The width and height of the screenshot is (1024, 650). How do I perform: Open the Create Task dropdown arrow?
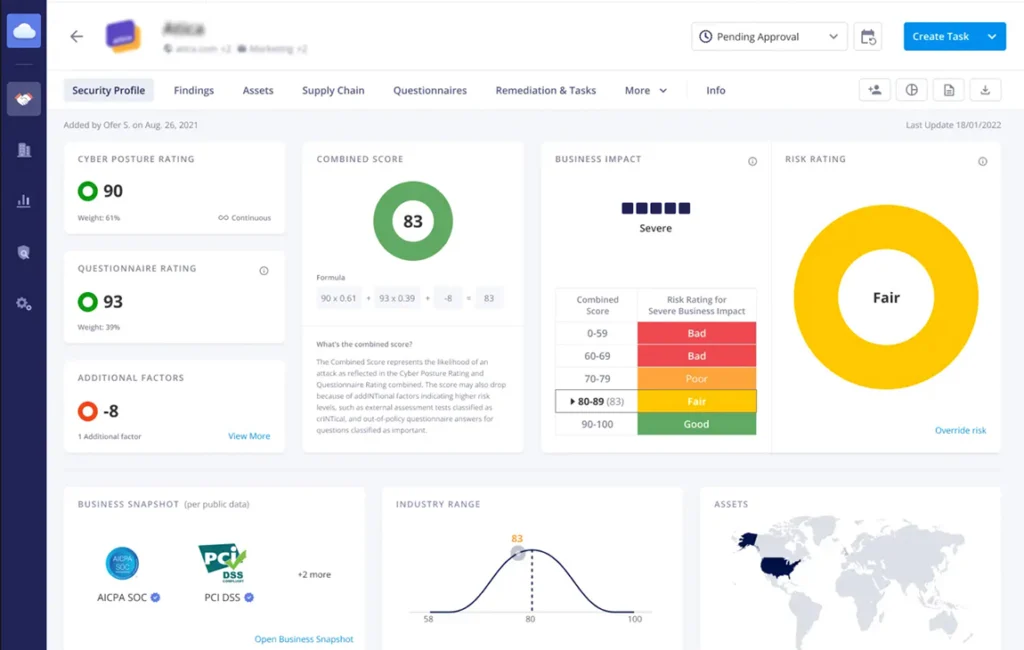pos(990,36)
